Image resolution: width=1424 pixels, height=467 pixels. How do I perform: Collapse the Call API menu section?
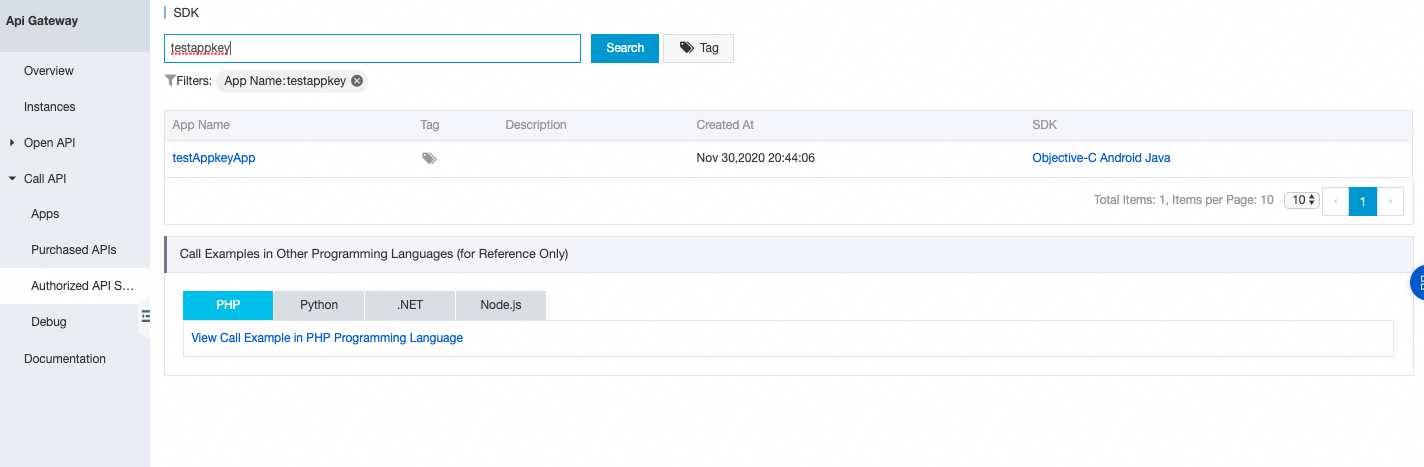pos(12,179)
